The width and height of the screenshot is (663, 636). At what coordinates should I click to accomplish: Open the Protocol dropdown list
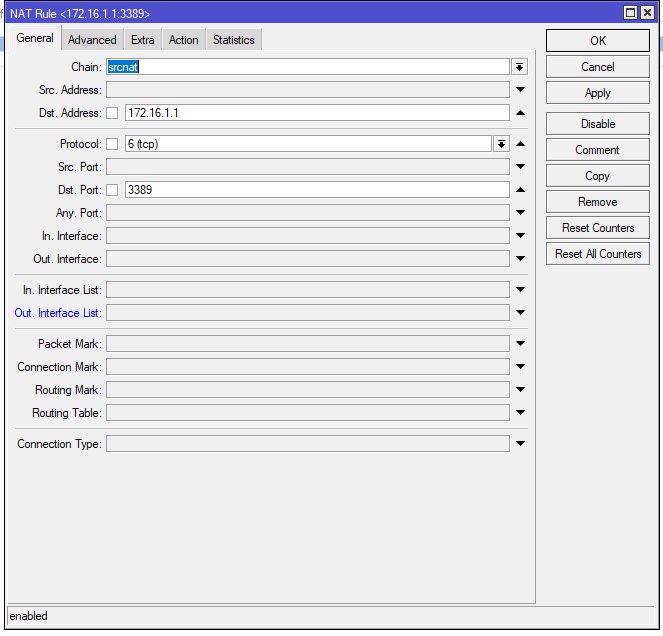(x=501, y=144)
